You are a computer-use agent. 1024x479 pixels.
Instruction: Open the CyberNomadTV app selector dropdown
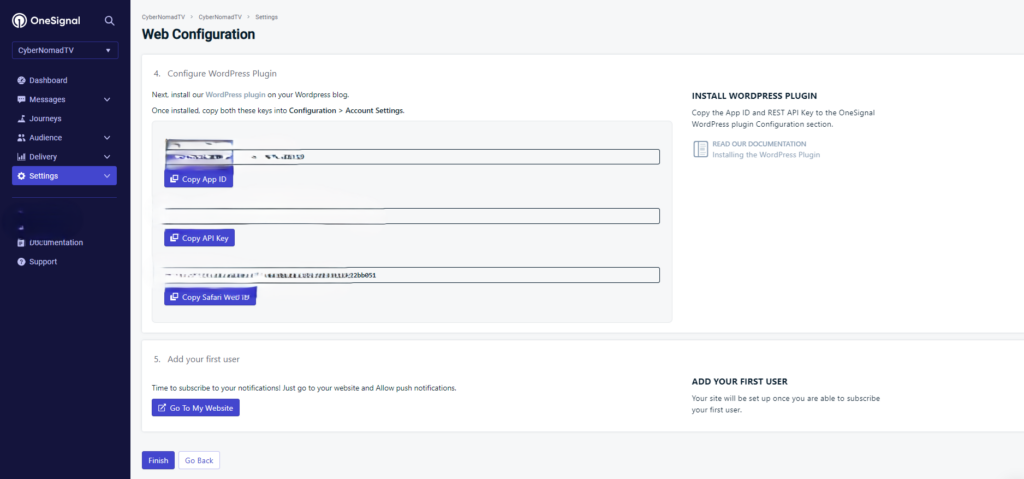[65, 50]
